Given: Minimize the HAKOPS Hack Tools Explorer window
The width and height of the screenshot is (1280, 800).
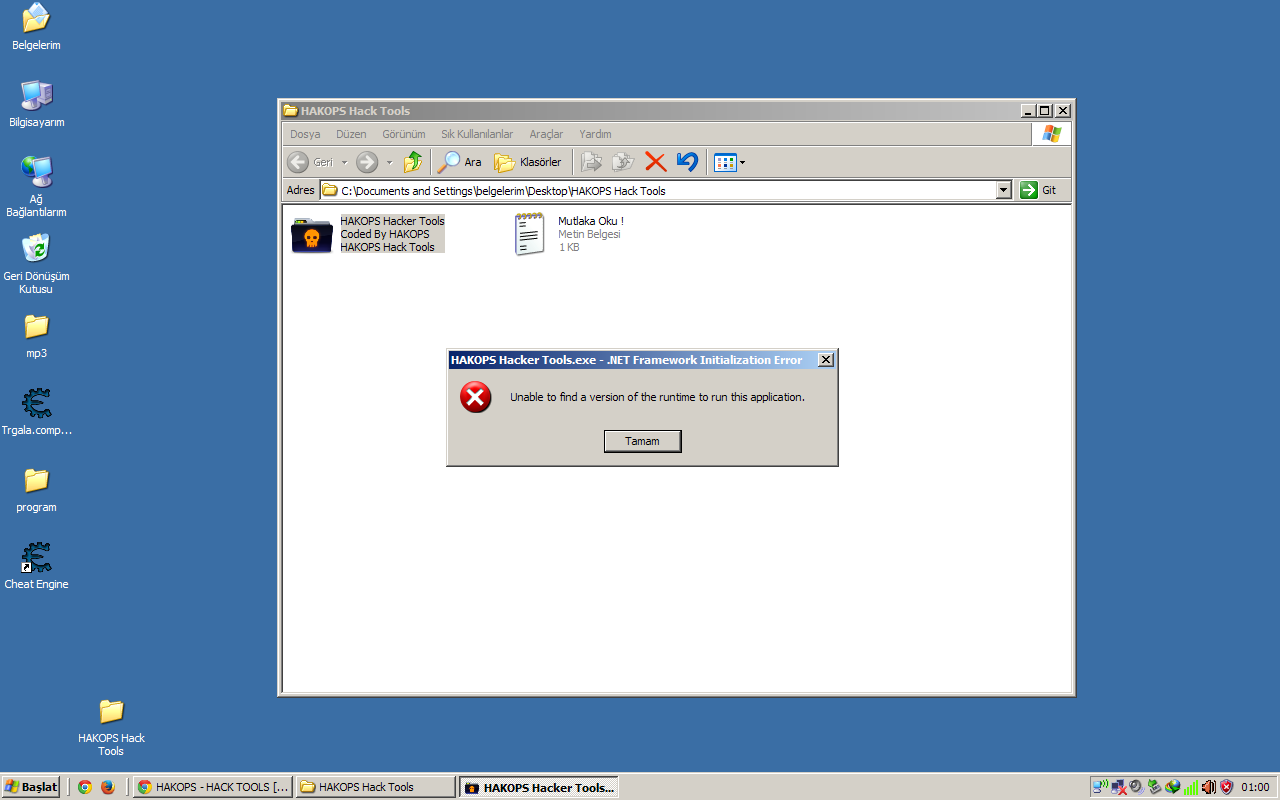Looking at the screenshot, I should click(1028, 111).
